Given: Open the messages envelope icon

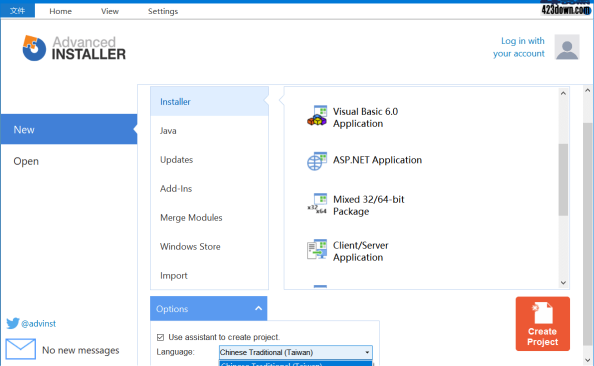Looking at the screenshot, I should [21, 349].
